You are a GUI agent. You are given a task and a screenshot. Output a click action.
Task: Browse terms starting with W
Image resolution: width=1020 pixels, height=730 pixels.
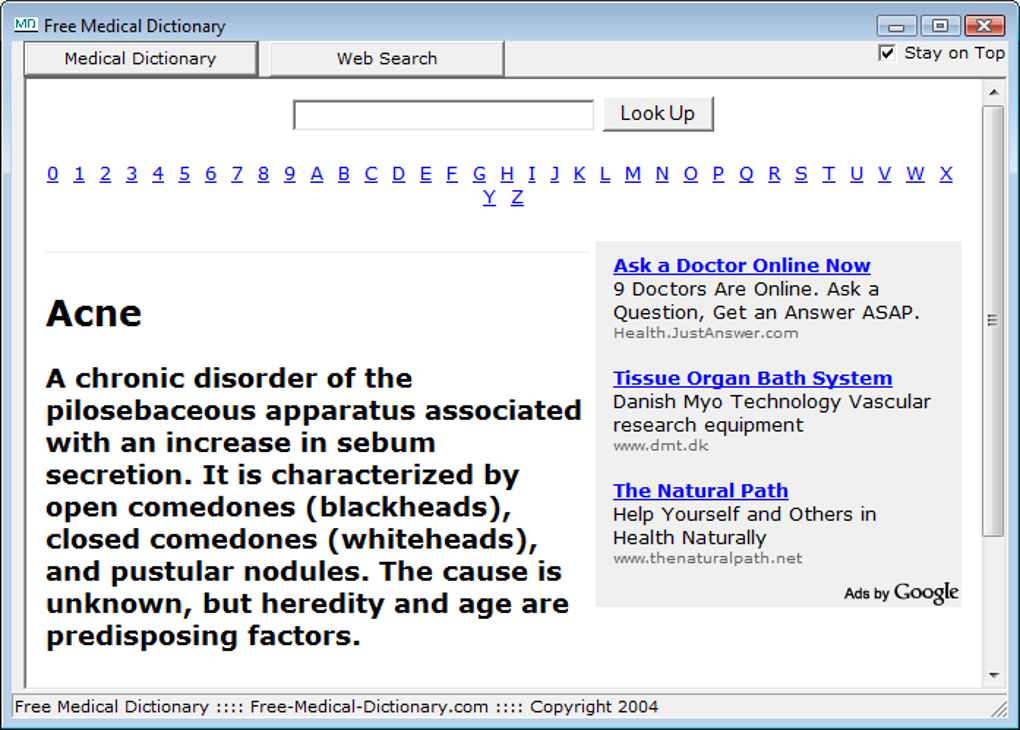915,174
